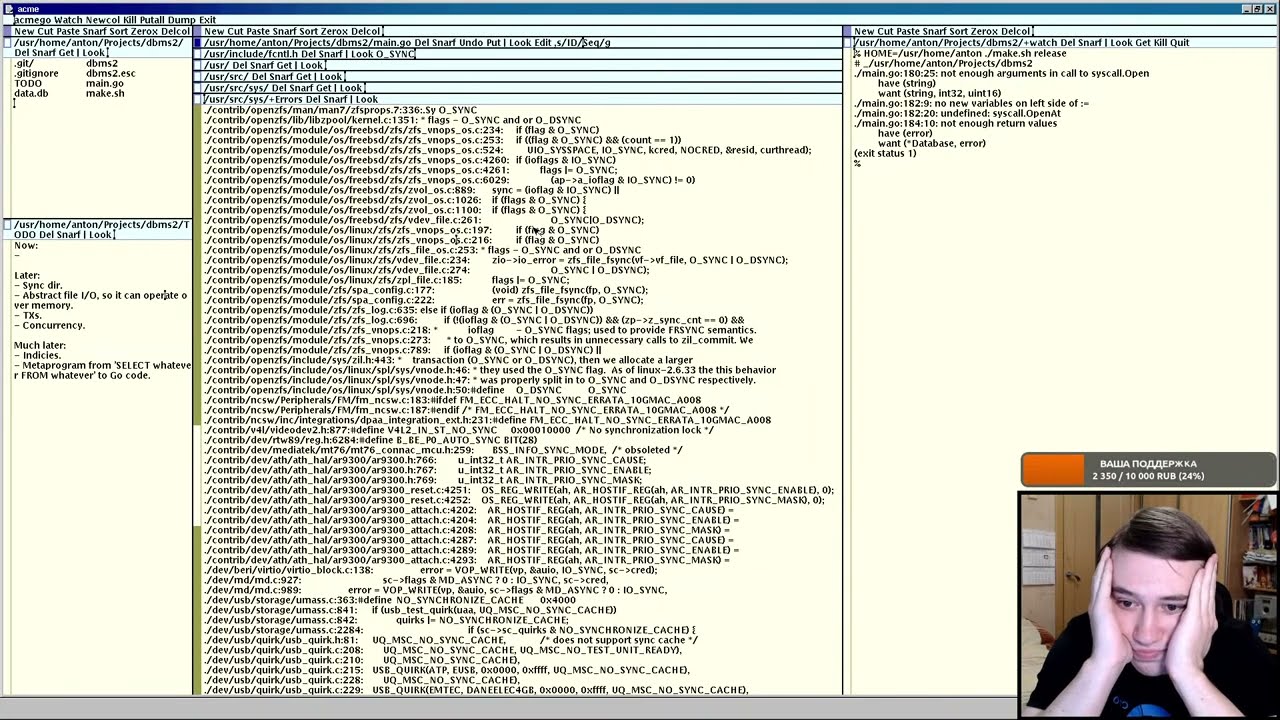Image resolution: width=1280 pixels, height=720 pixels.
Task: Click the layout box of the /usr/src/sys/ window
Action: pyautogui.click(x=198, y=88)
